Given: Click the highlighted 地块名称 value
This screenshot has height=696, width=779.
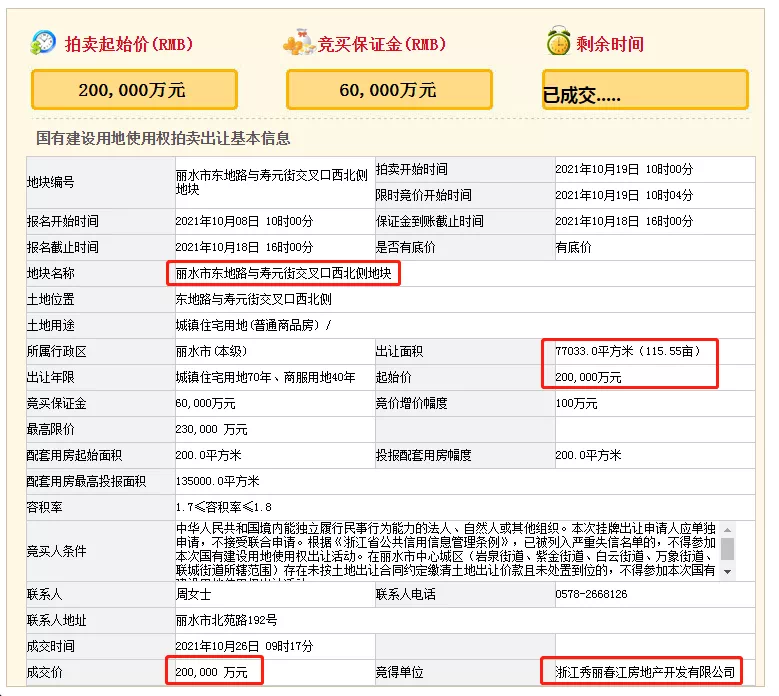Looking at the screenshot, I should pos(284,273).
